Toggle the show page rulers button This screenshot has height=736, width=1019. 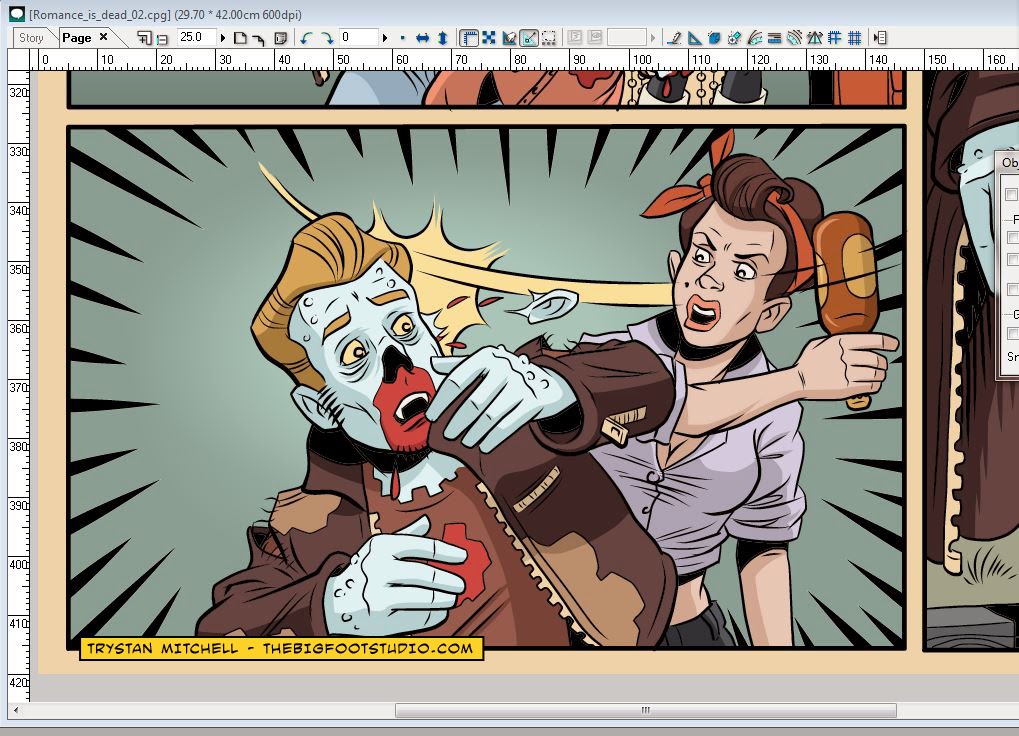tap(469, 38)
